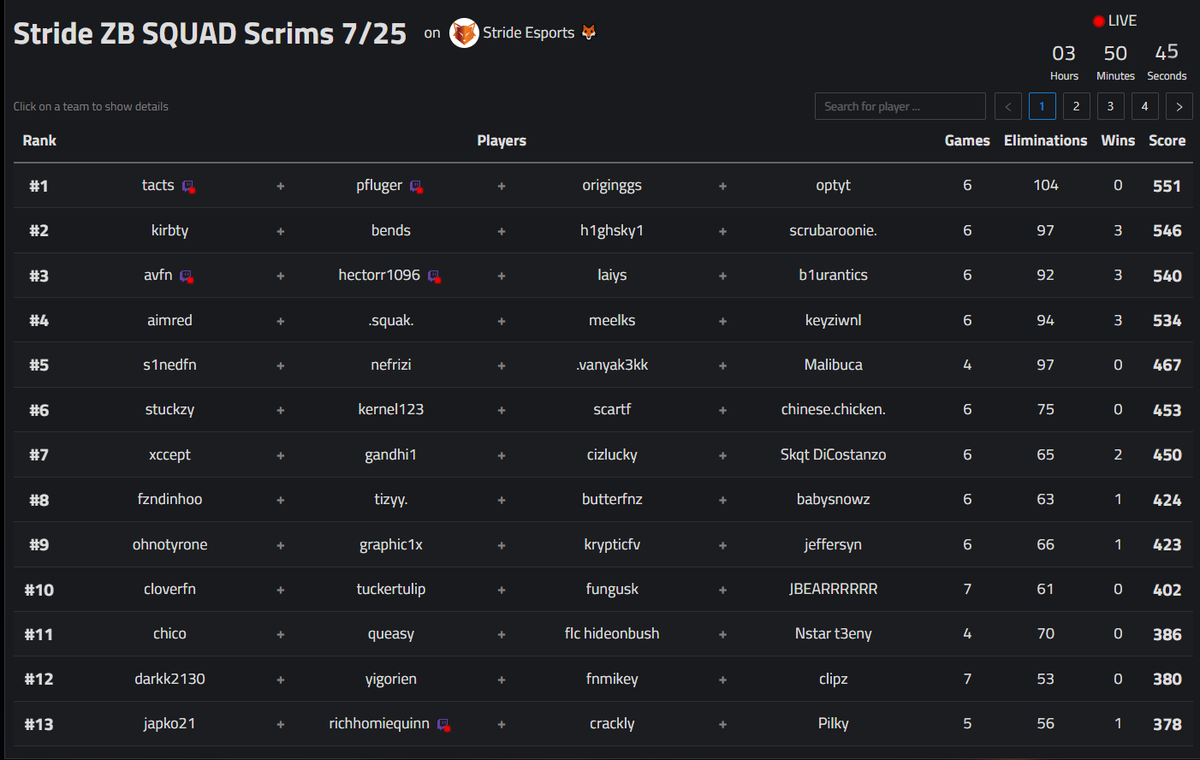
Task: Click score 551 in rank #1 row
Action: pos(1167,186)
